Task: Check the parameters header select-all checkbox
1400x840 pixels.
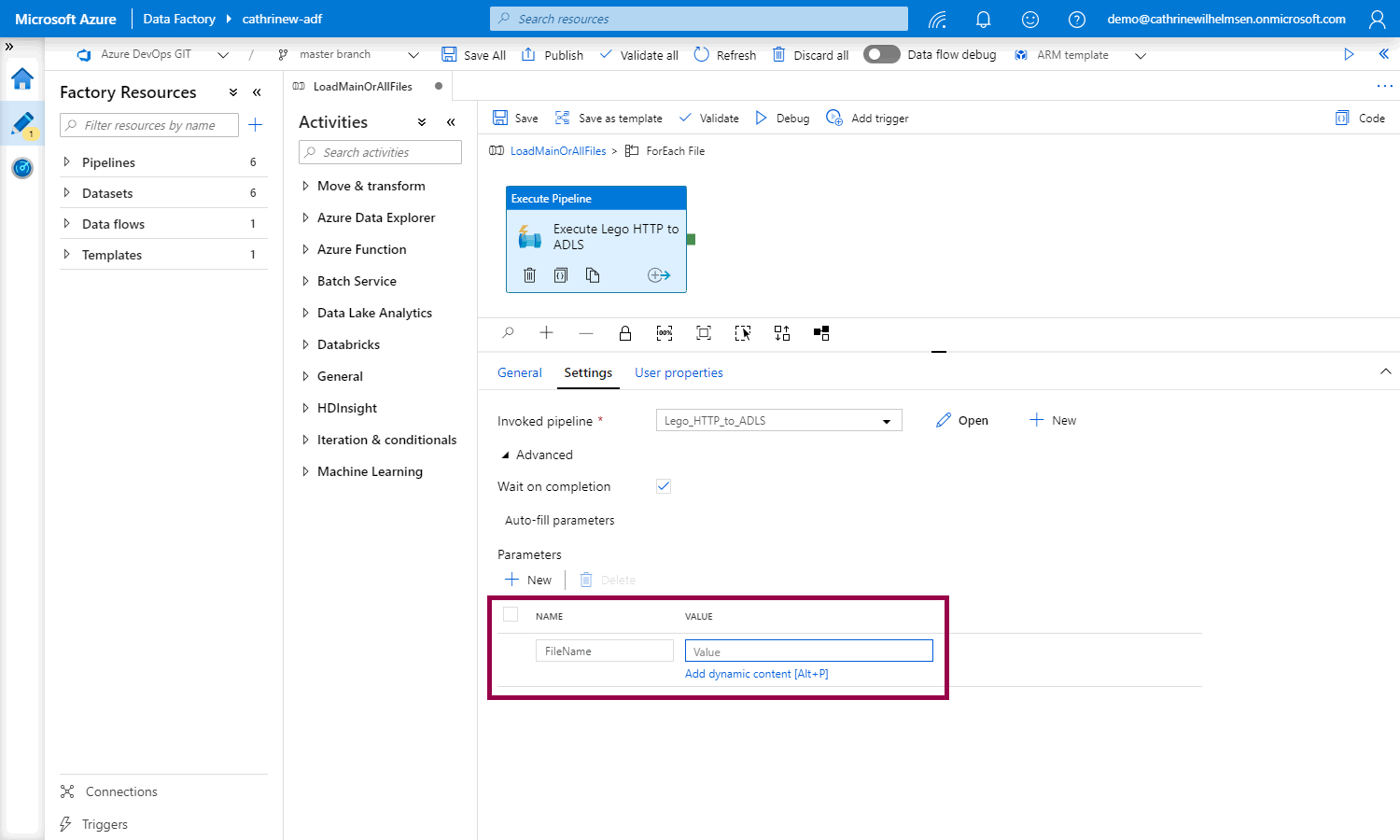Action: [511, 614]
